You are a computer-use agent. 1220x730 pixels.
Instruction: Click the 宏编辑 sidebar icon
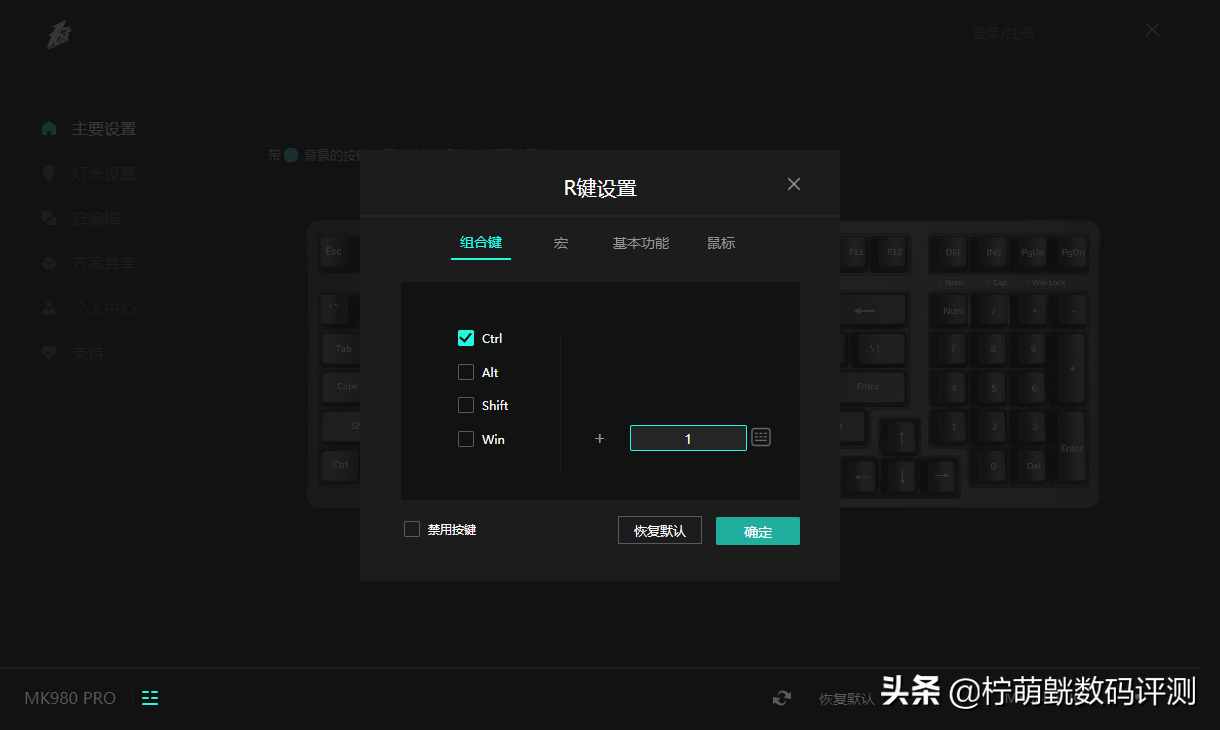click(x=49, y=218)
